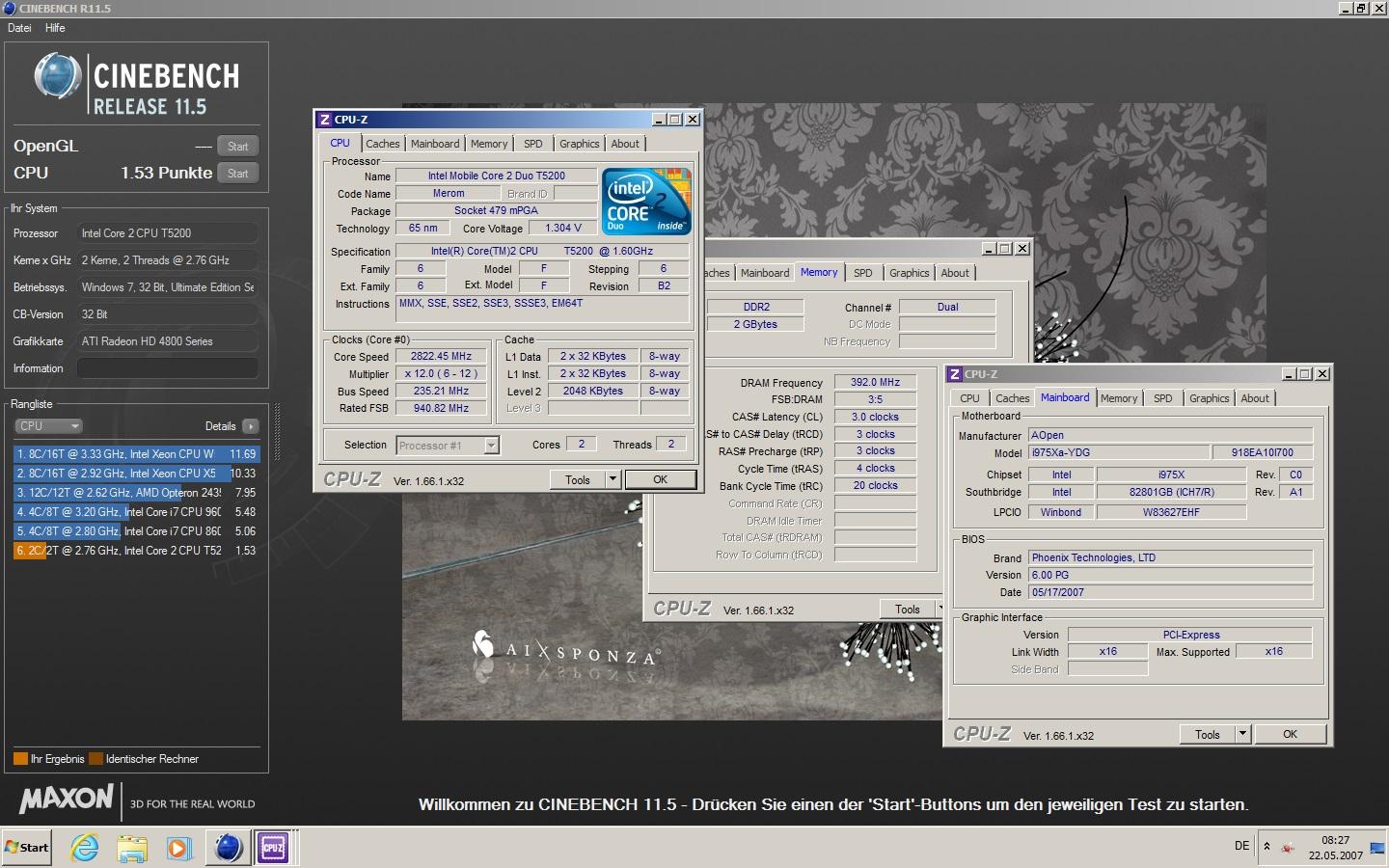1389x868 pixels.
Task: Select About tab in Mainboard CPU-Z window
Action: (x=1255, y=398)
